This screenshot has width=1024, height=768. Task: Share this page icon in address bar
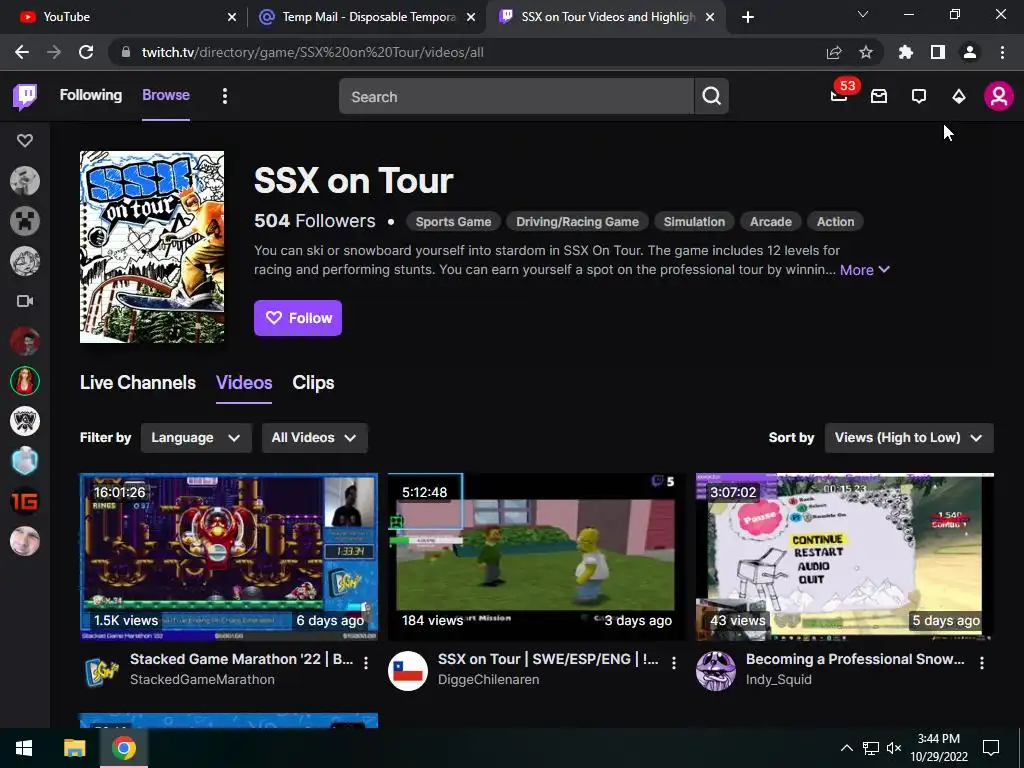834,52
